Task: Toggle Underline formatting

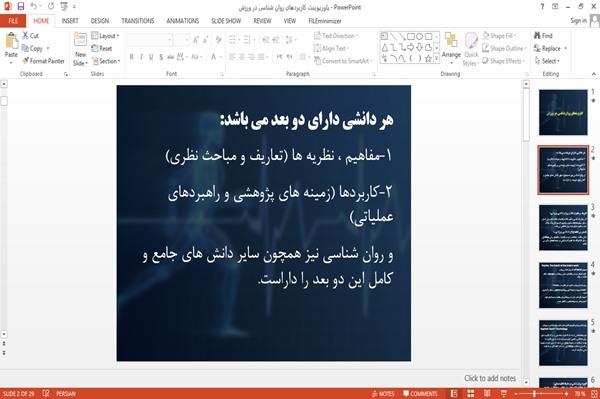Action: (x=151, y=57)
